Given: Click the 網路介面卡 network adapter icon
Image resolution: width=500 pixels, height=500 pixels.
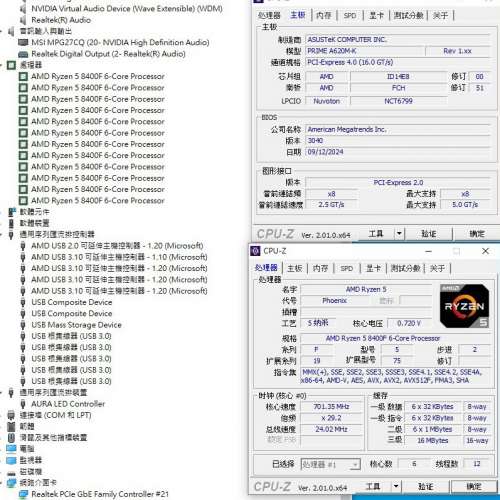Looking at the screenshot, I should coord(11,483).
